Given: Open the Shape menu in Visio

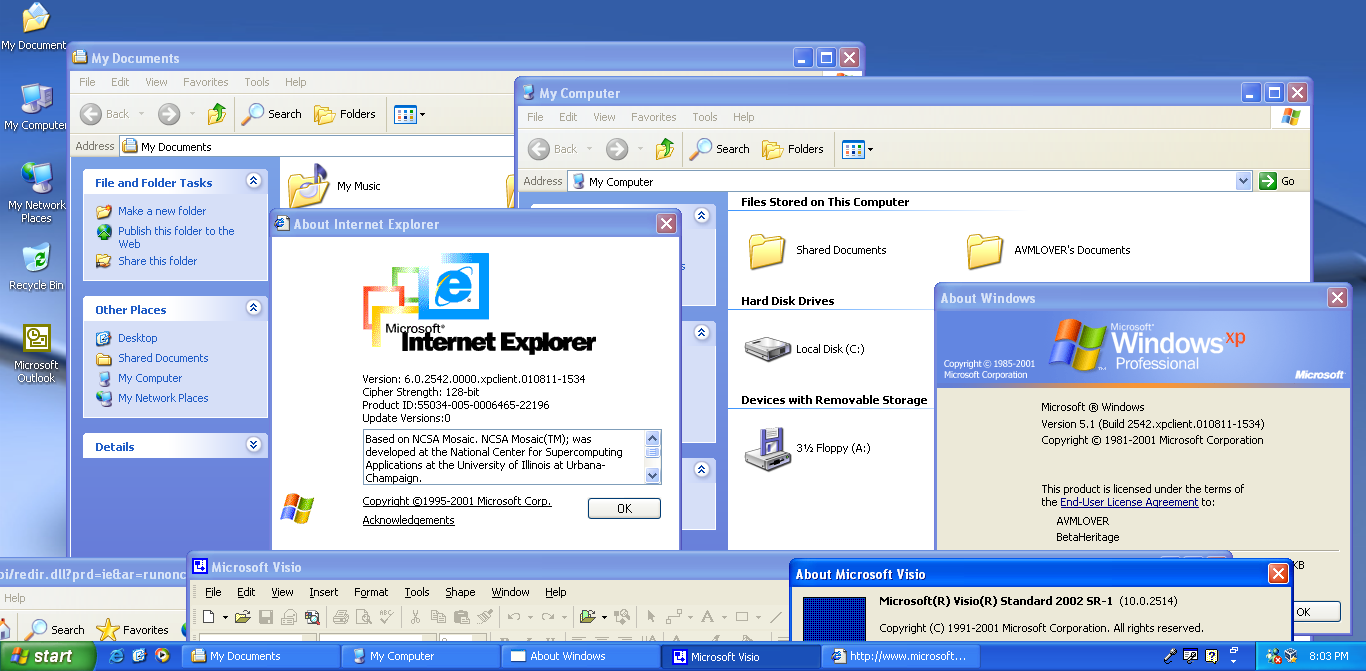Looking at the screenshot, I should coord(460,592).
